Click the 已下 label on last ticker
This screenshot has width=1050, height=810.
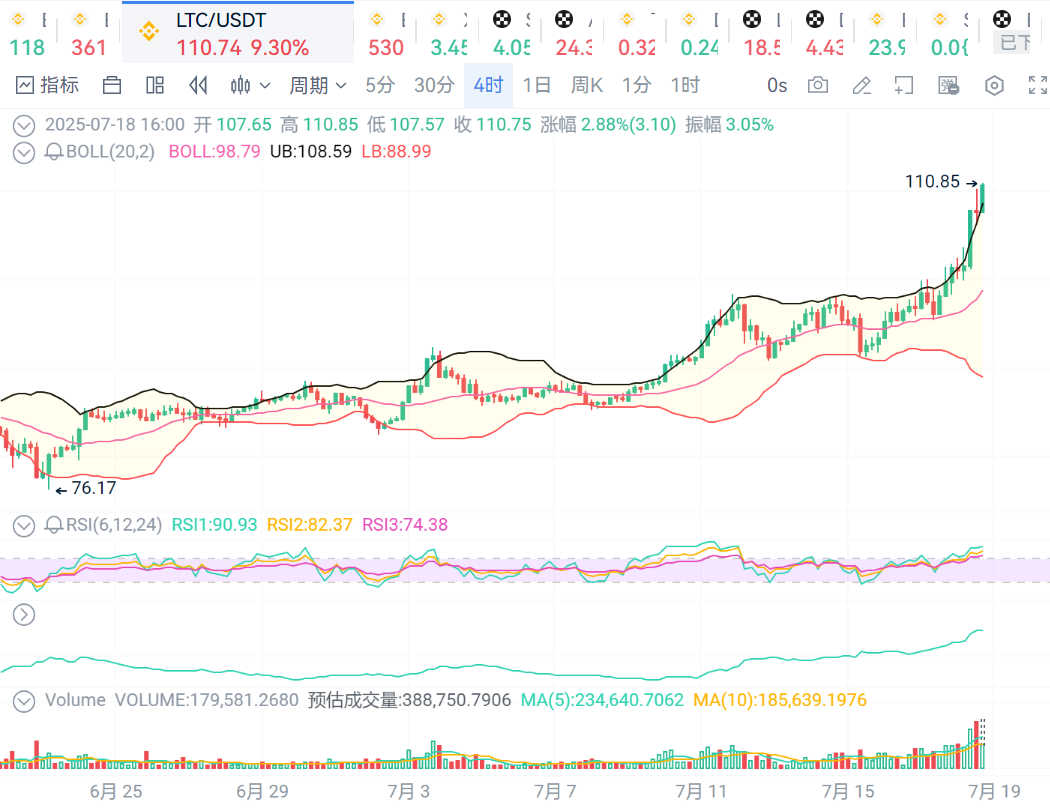tap(1012, 43)
